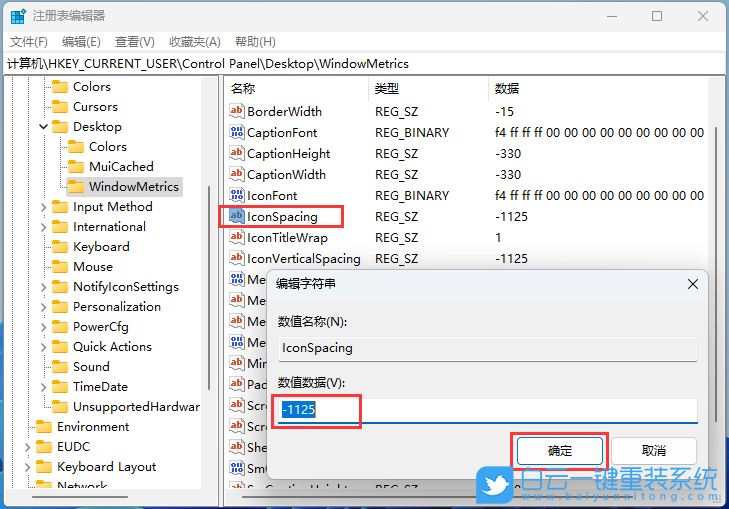
Task: Expand the EUDC node
Action: click(x=27, y=447)
